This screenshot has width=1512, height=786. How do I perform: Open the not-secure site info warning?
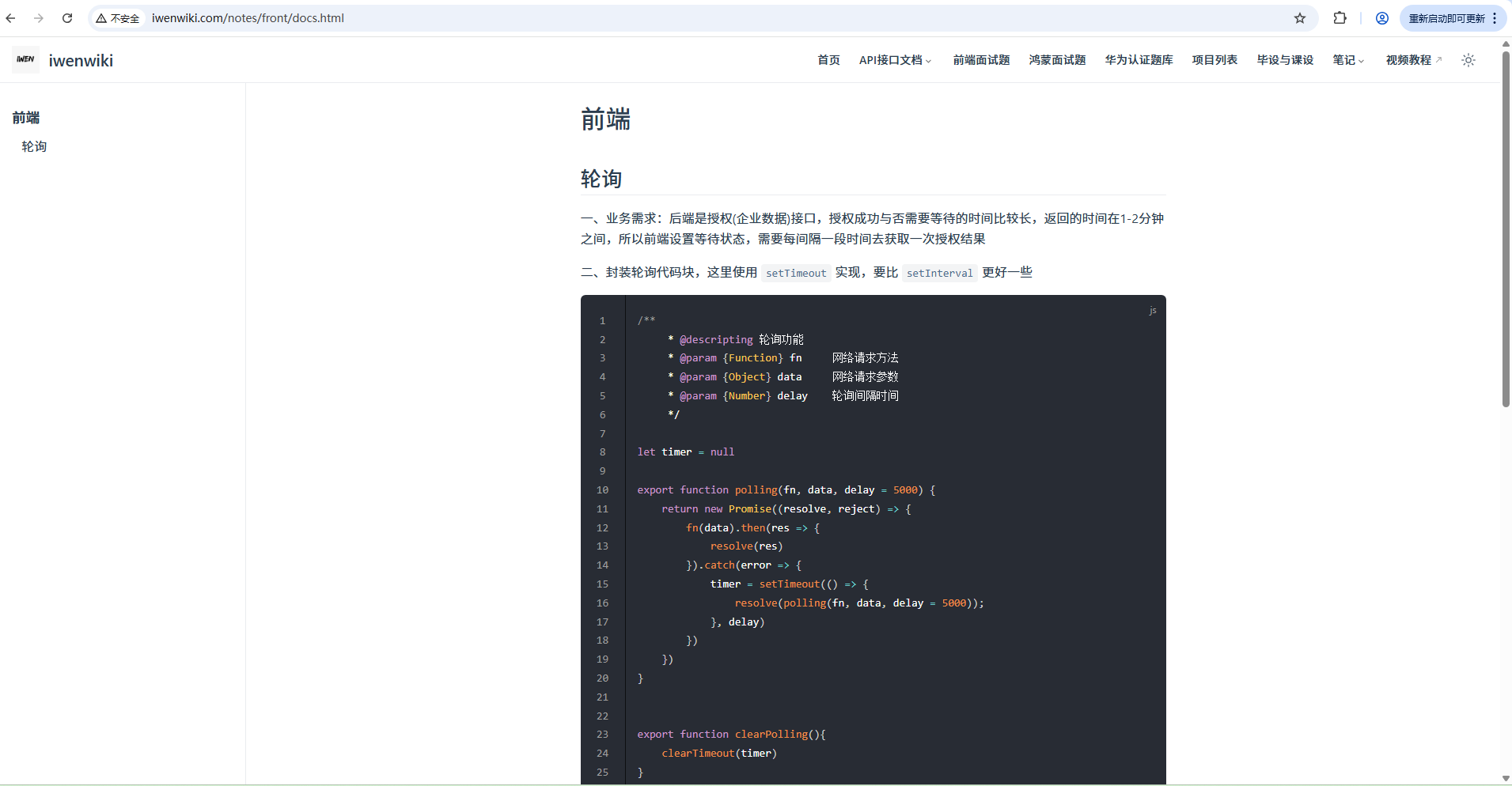(118, 18)
